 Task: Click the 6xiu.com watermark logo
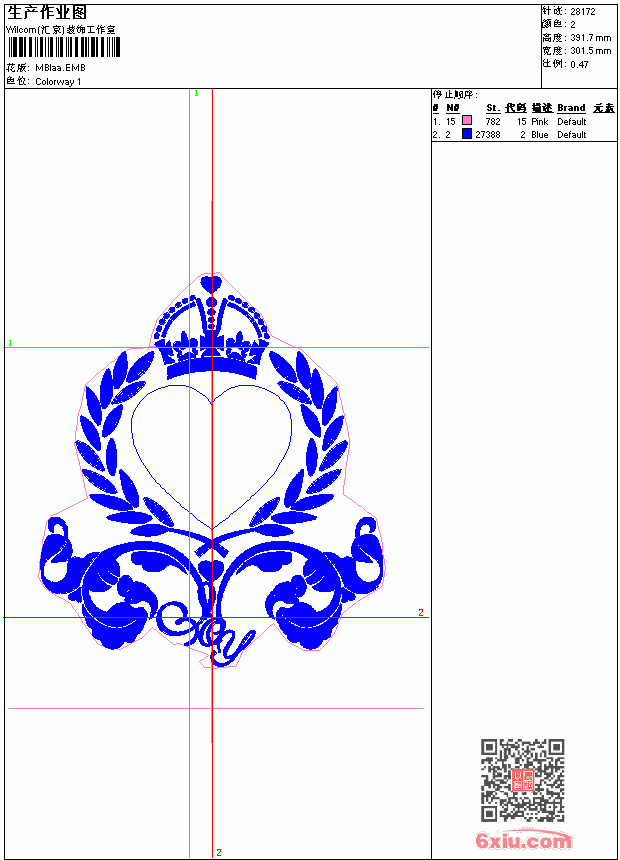pos(524,840)
